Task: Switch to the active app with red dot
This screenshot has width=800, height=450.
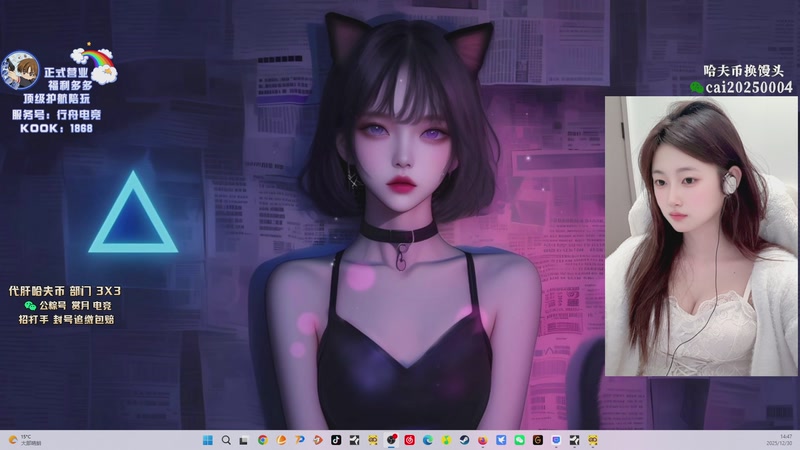Action: click(391, 440)
